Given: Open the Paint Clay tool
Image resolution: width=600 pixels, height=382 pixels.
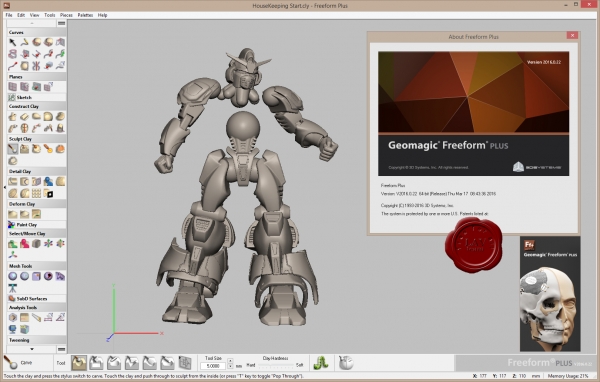Looking at the screenshot, I should [x=37, y=225].
